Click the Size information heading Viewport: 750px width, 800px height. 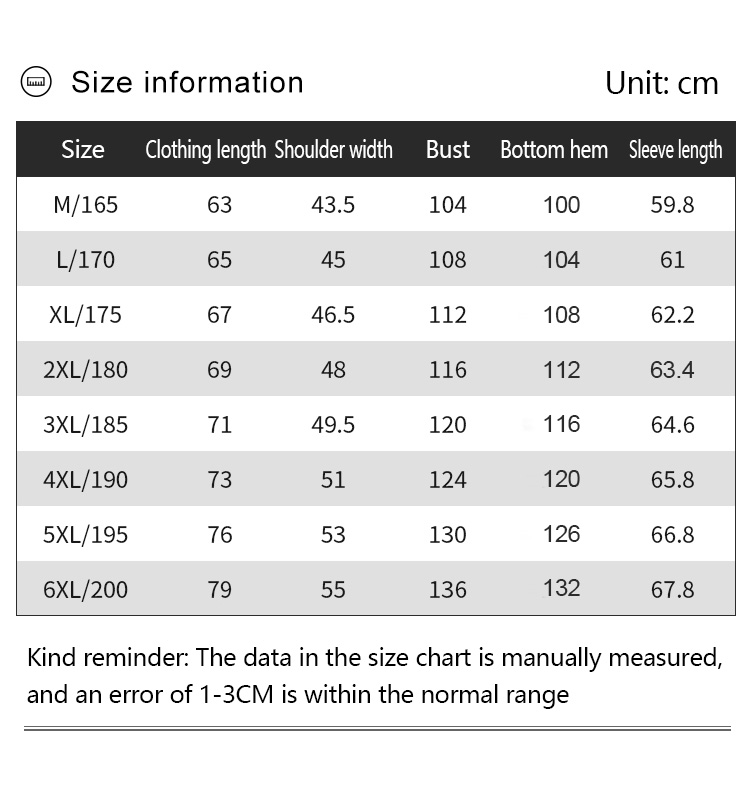(187, 82)
